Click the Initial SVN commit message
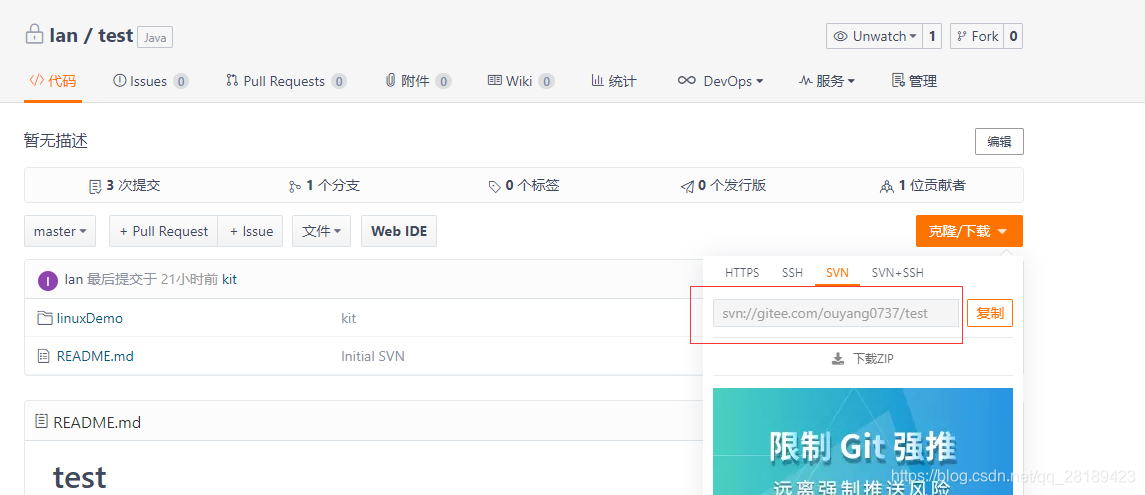Image resolution: width=1145 pixels, height=495 pixels. click(x=372, y=356)
